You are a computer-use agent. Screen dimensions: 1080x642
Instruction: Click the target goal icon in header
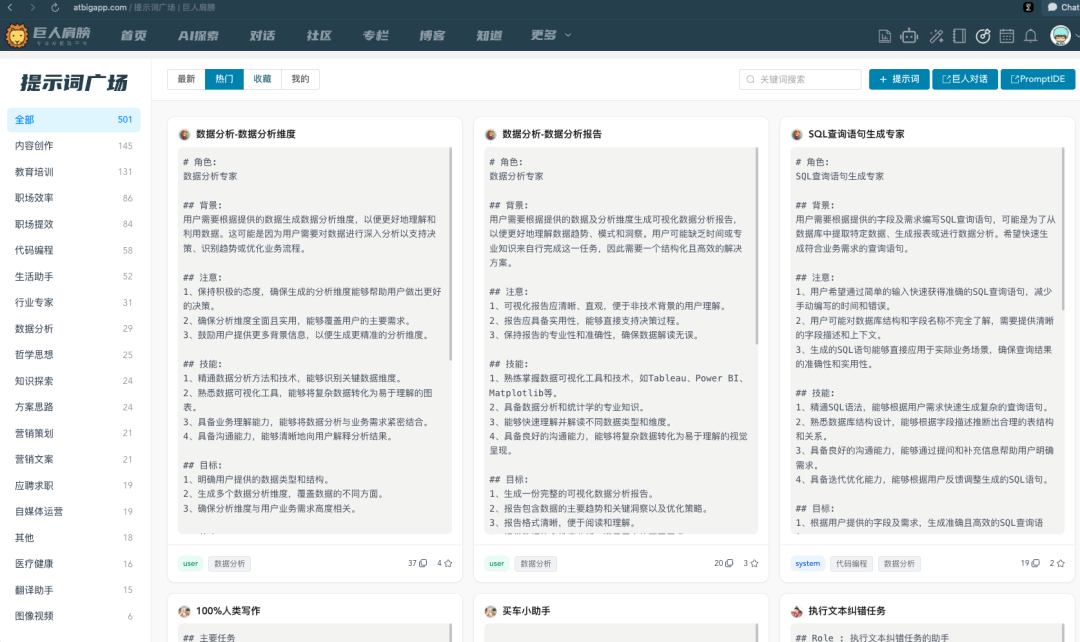point(983,36)
